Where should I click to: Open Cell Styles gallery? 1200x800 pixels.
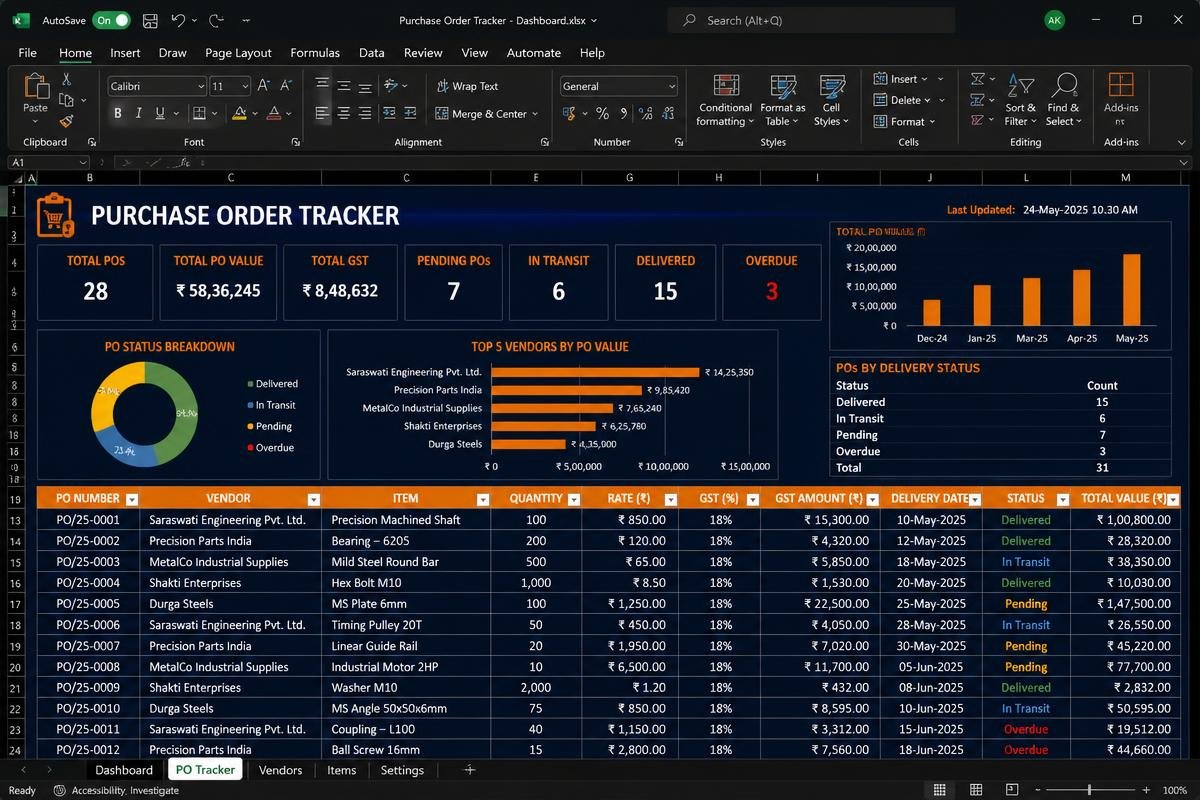(x=831, y=100)
